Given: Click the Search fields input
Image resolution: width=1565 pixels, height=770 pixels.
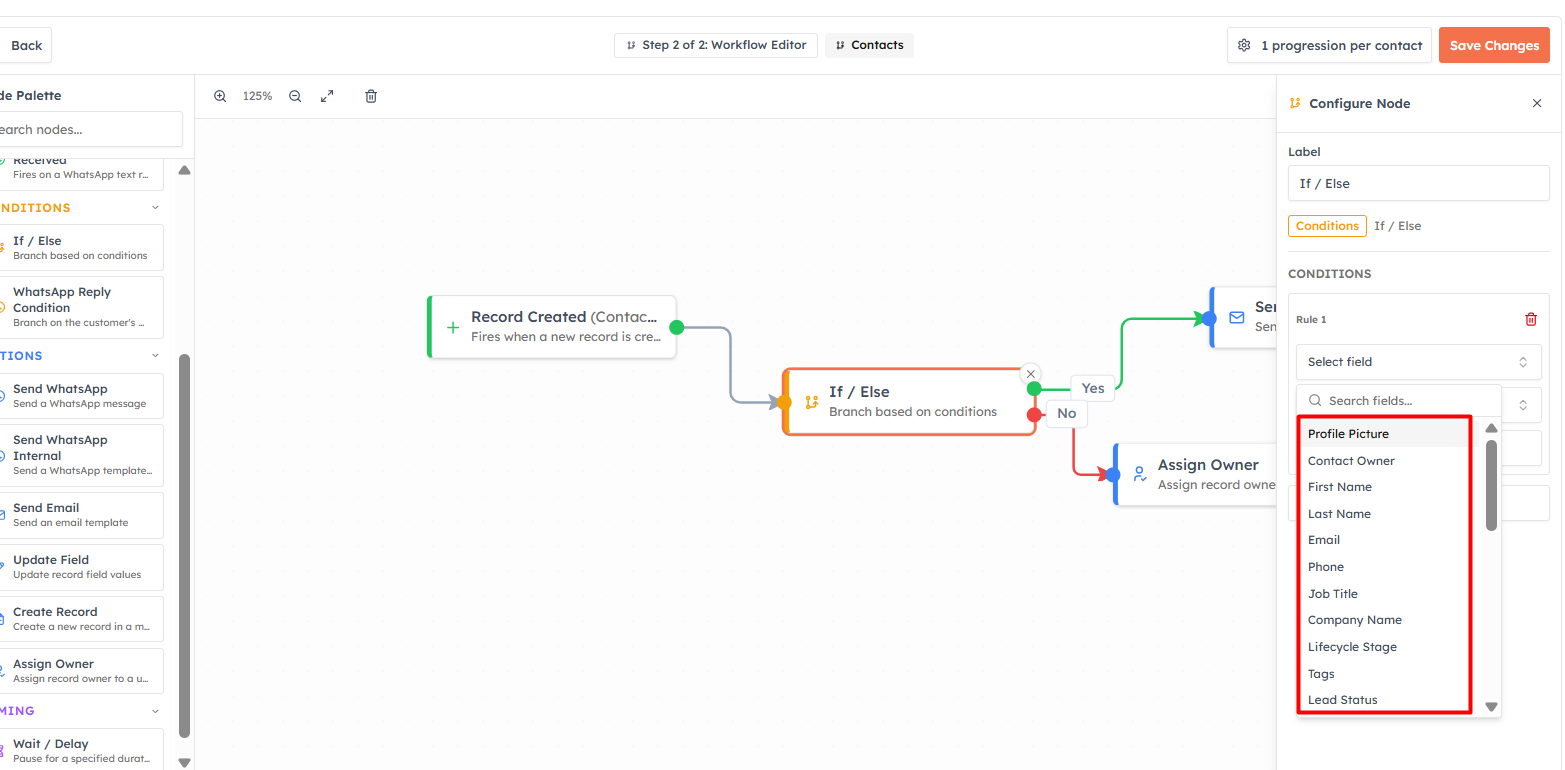Looking at the screenshot, I should pos(1399,401).
